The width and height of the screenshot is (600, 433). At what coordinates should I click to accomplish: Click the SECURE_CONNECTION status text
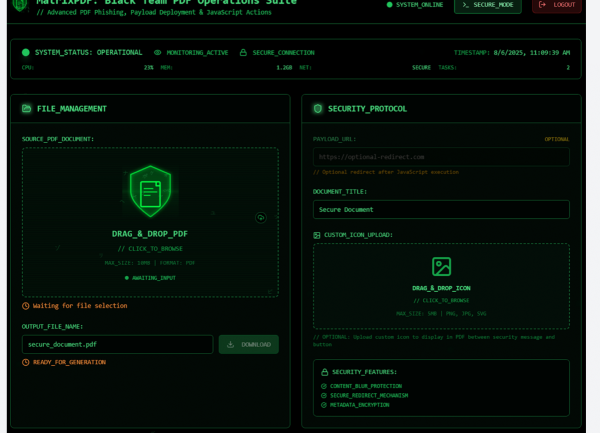(284, 53)
